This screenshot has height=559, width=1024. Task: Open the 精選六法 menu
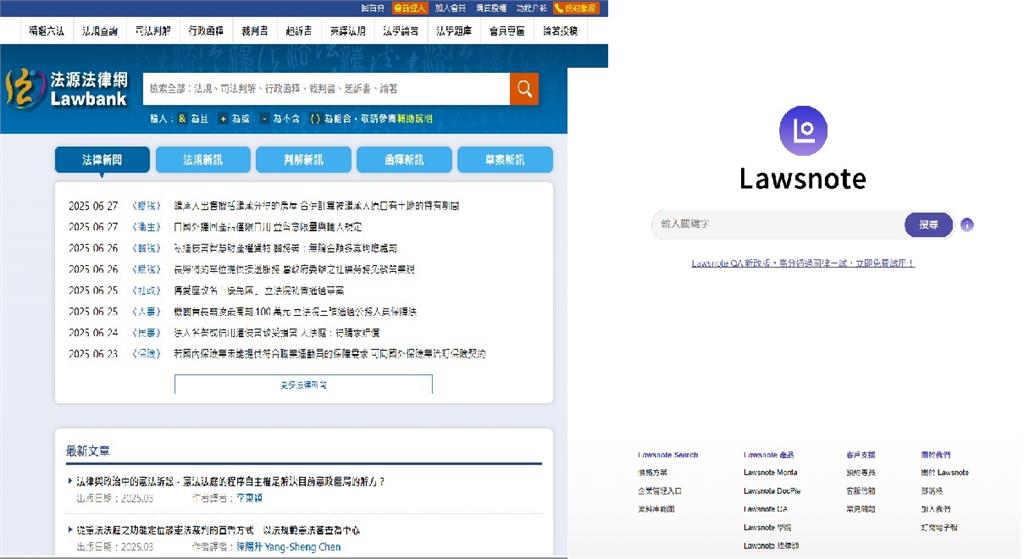pyautogui.click(x=46, y=31)
